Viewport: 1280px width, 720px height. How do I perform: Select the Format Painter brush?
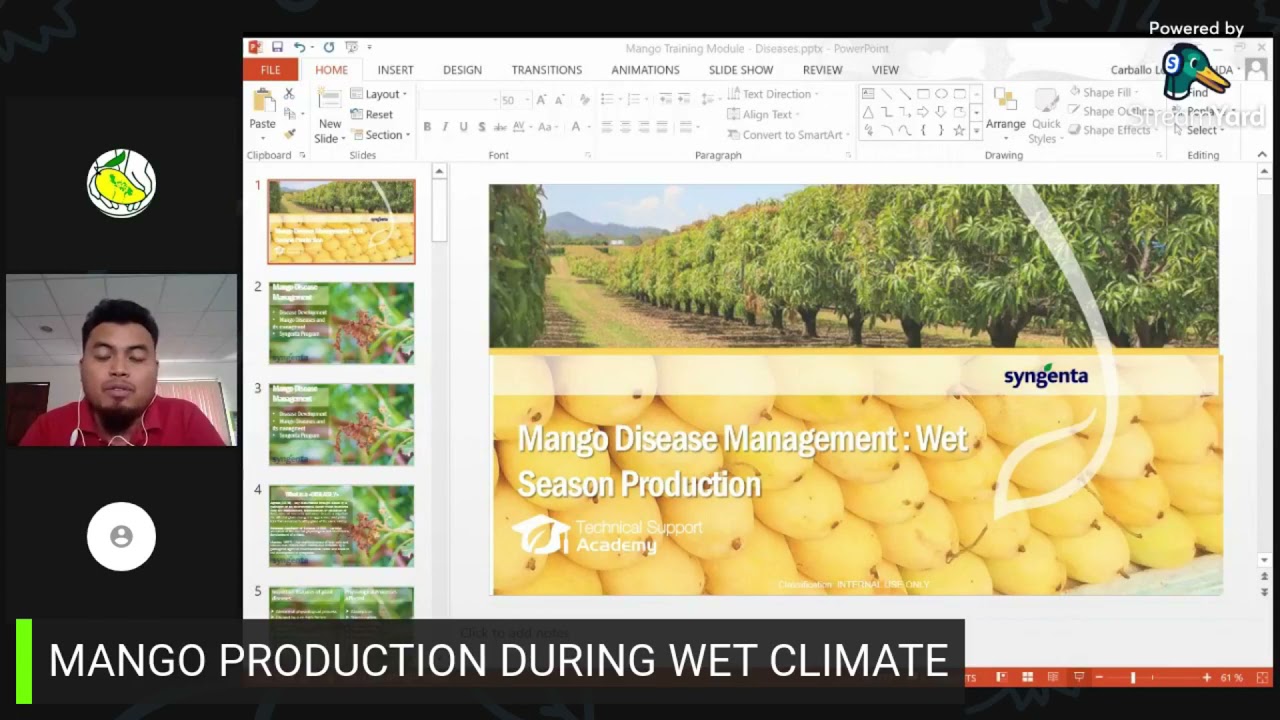(x=289, y=134)
